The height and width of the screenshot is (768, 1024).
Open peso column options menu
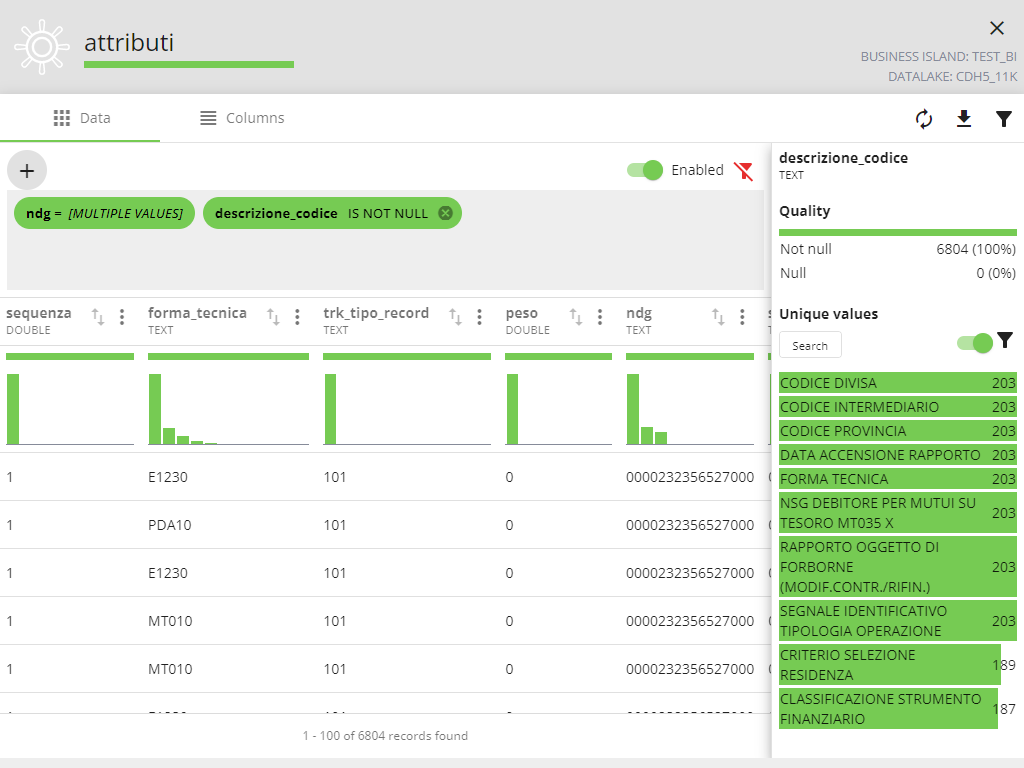pos(600,317)
